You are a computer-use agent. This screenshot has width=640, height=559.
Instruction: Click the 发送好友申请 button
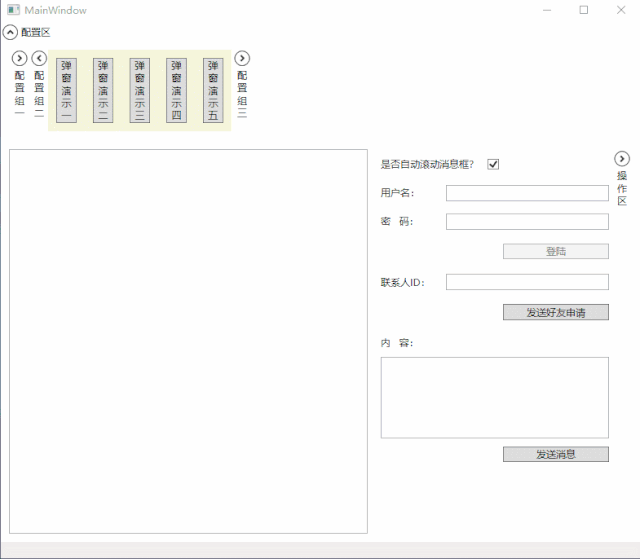click(556, 312)
